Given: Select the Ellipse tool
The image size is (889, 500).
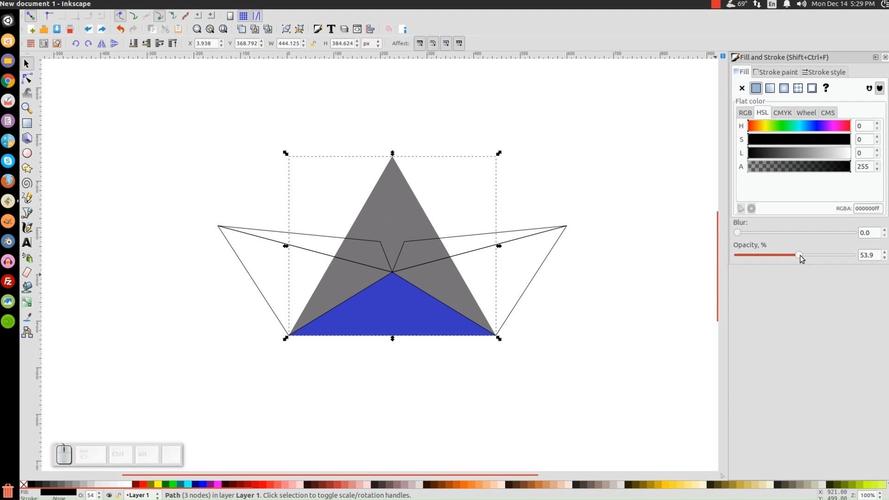Looking at the screenshot, I should click(x=27, y=153).
